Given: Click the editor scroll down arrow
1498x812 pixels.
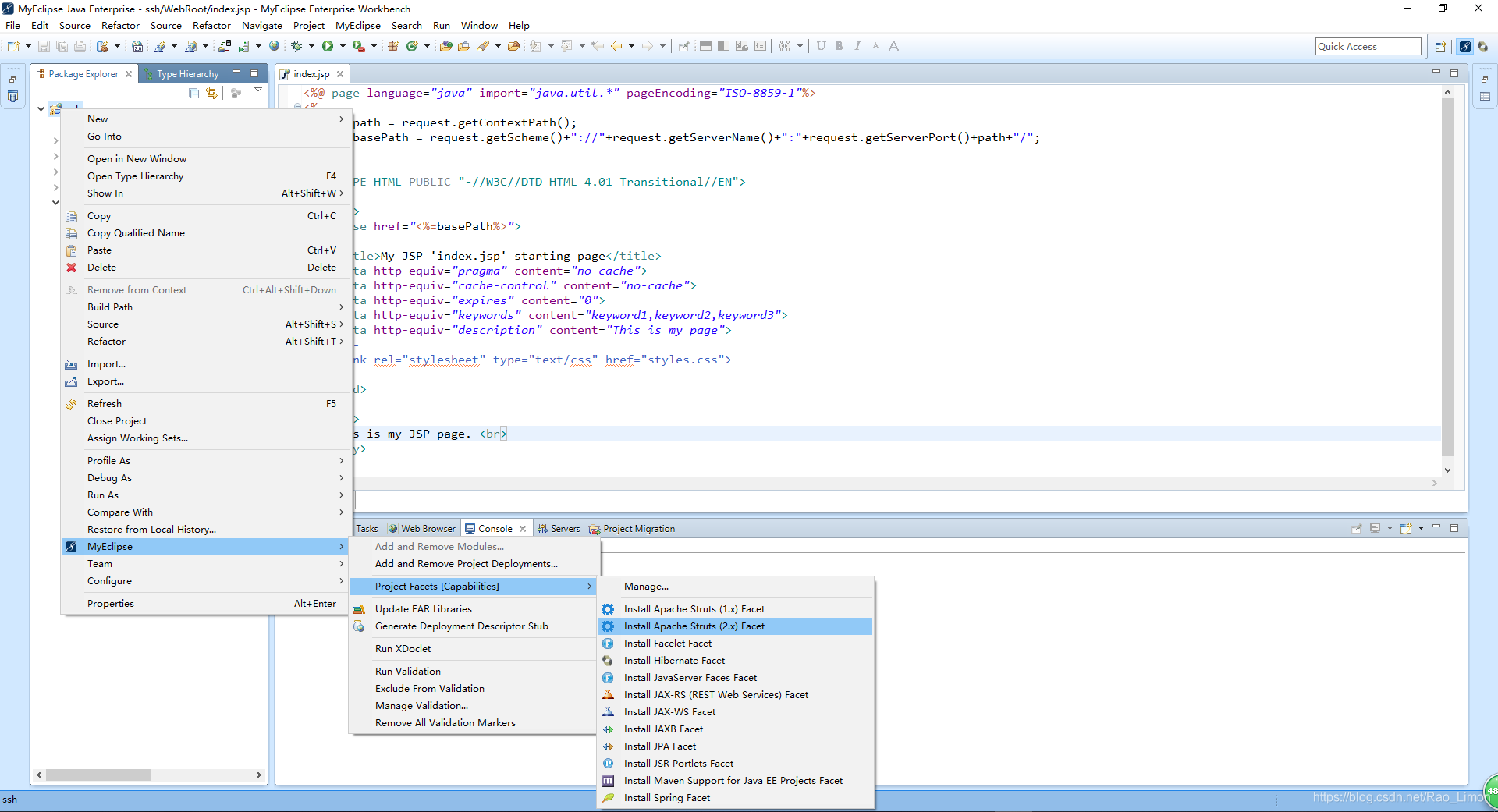Looking at the screenshot, I should [x=1447, y=470].
